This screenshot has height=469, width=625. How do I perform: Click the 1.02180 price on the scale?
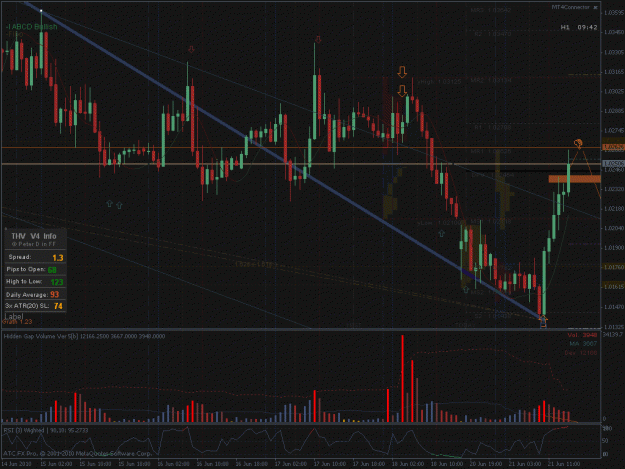pyautogui.click(x=614, y=208)
